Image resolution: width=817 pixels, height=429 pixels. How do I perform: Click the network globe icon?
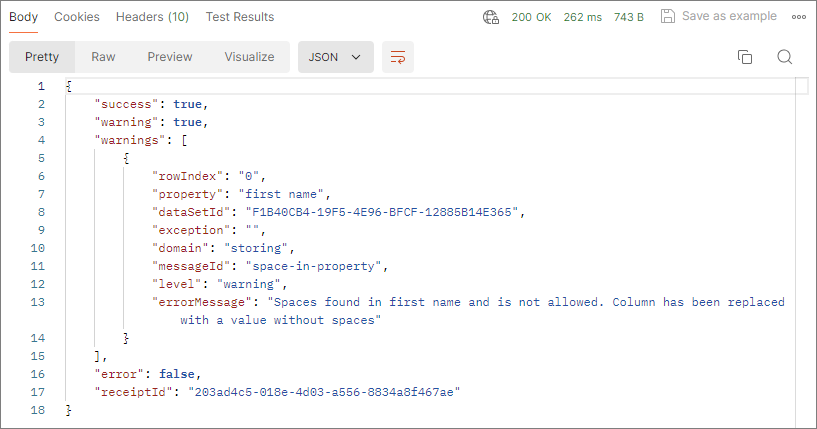(x=491, y=17)
